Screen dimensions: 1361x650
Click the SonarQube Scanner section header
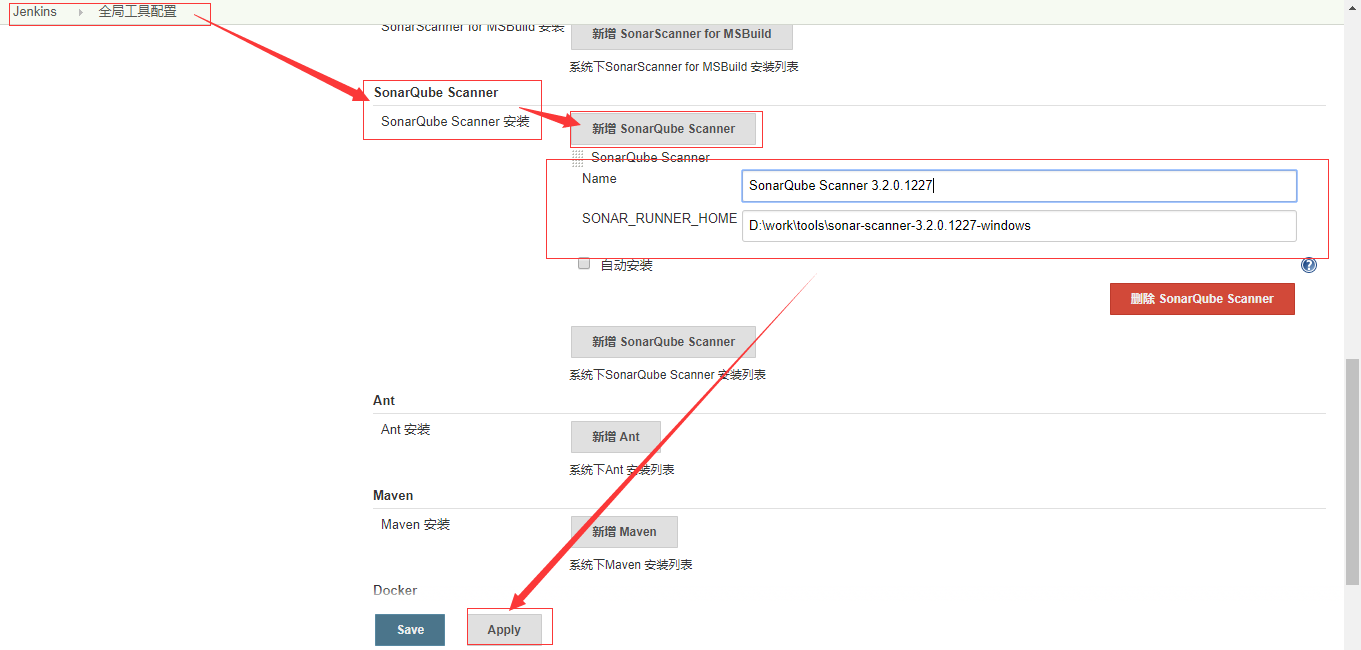coord(435,92)
